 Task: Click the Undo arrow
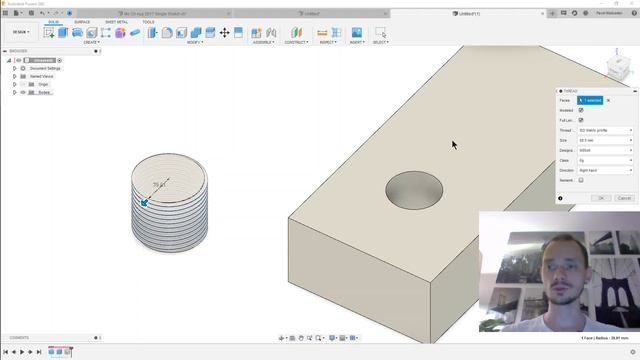(x=42, y=13)
